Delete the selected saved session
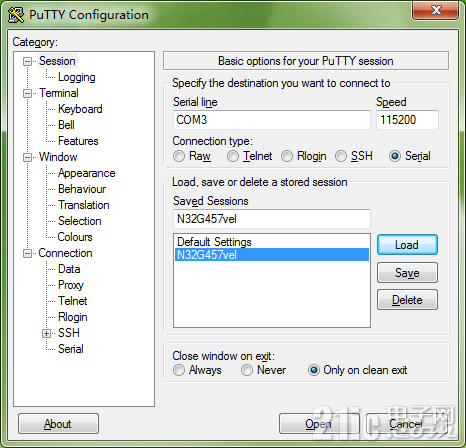Viewport: 466px width, 448px height. coord(407,300)
